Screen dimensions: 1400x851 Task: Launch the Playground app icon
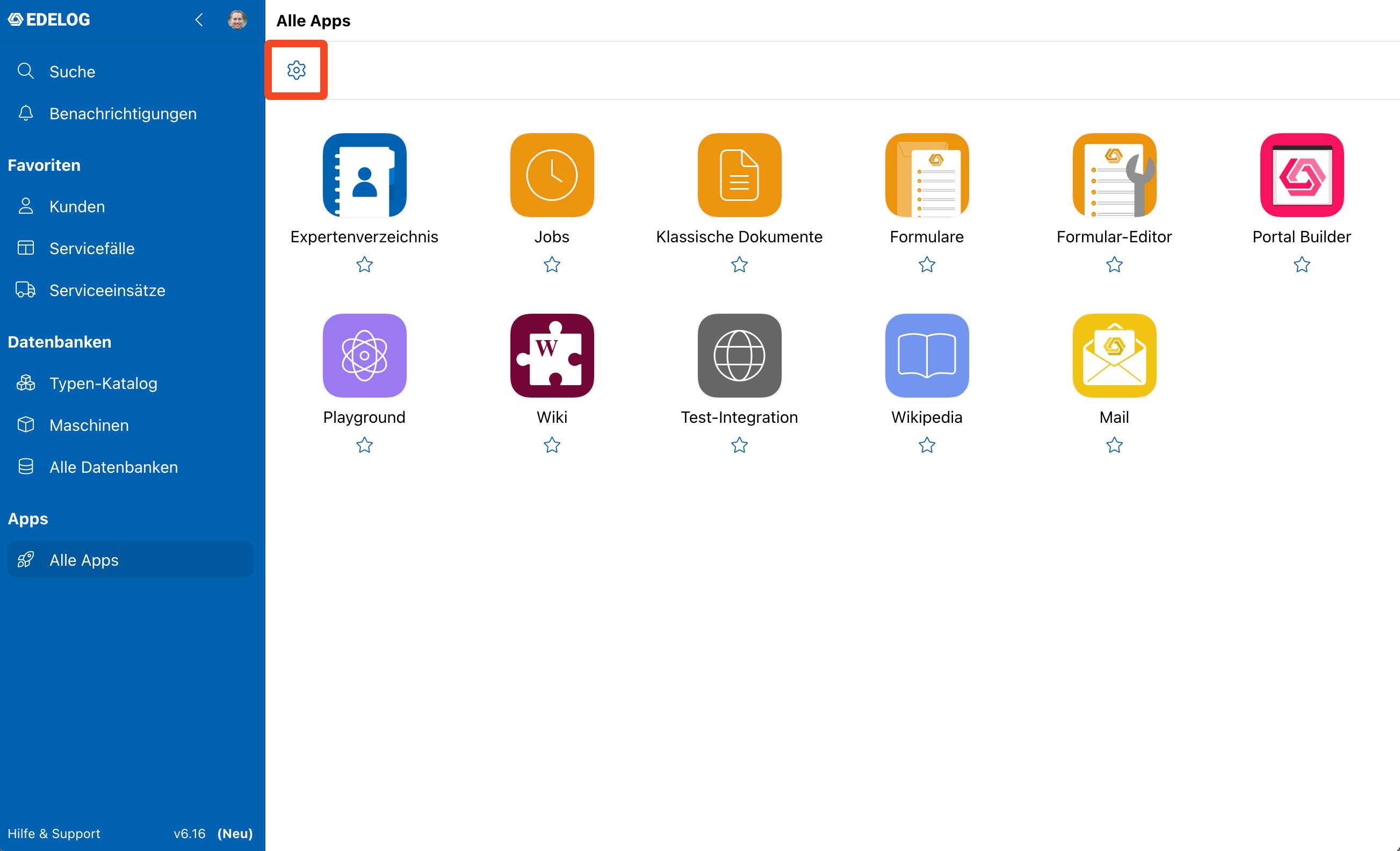click(x=364, y=356)
